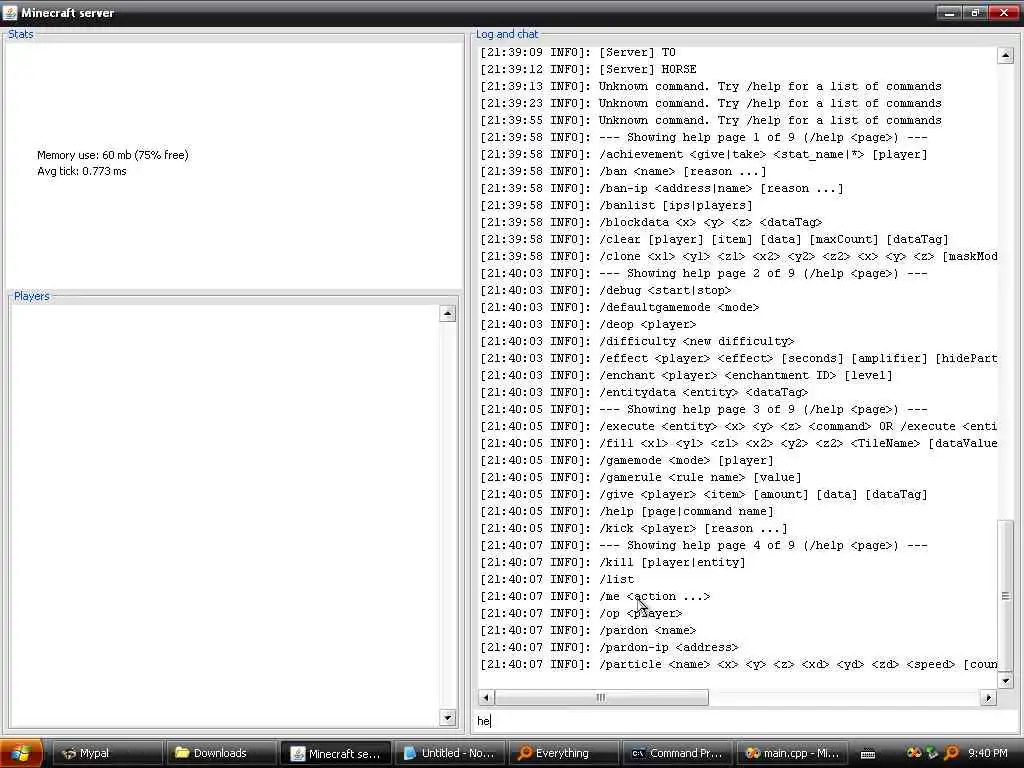Click the '/difficulty <new difficulty>' log line
The image size is (1024, 768).
[637, 341]
